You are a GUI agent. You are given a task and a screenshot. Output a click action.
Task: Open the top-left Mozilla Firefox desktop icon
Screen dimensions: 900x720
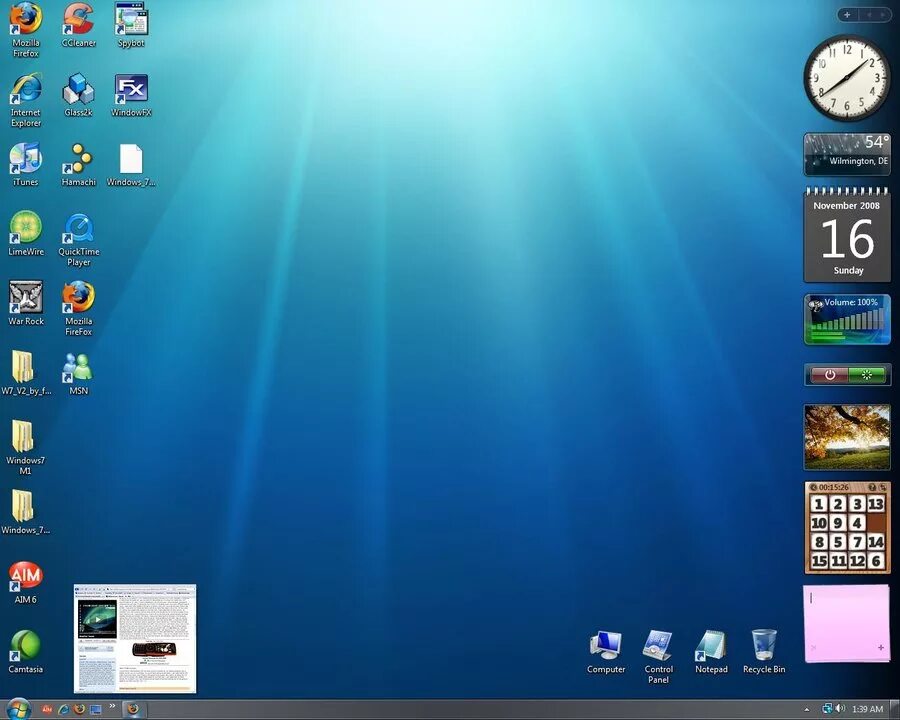(26, 30)
